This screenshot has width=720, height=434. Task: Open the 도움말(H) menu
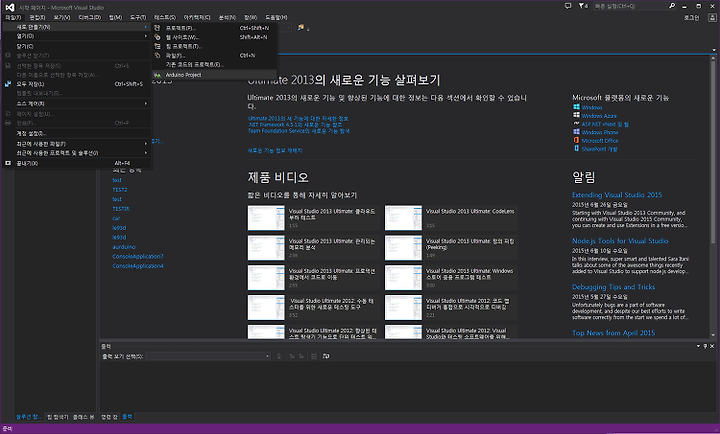tap(276, 17)
